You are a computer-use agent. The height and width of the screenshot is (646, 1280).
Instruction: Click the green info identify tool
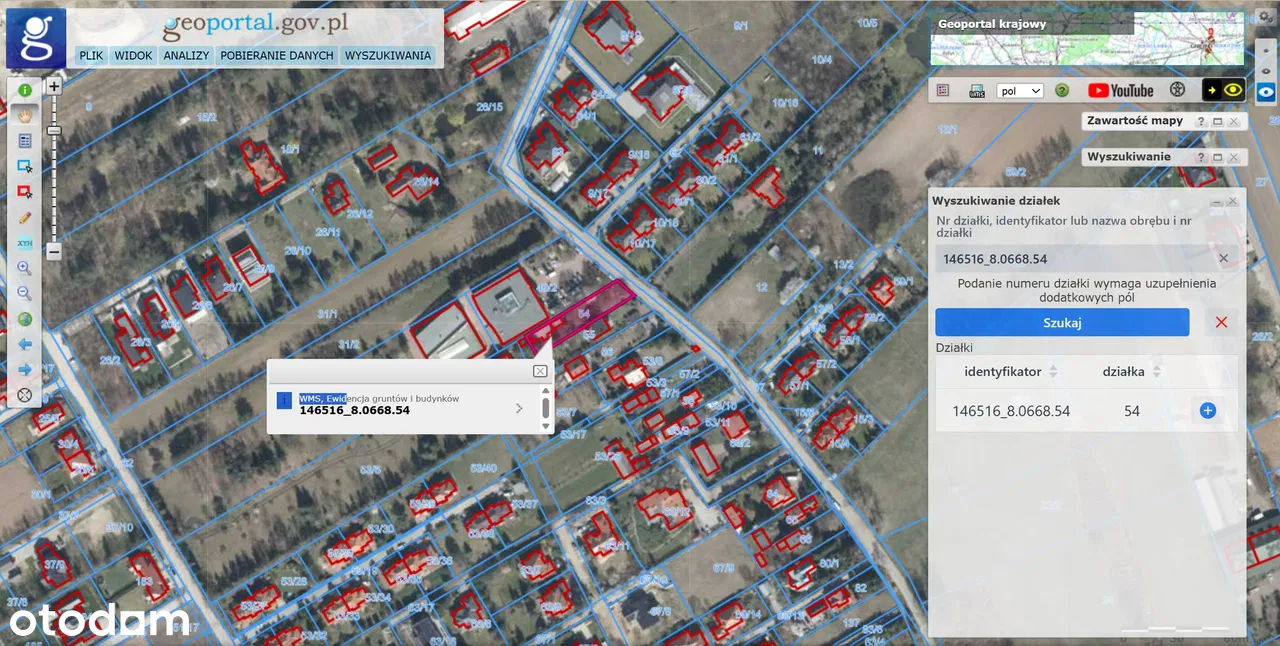tap(24, 90)
